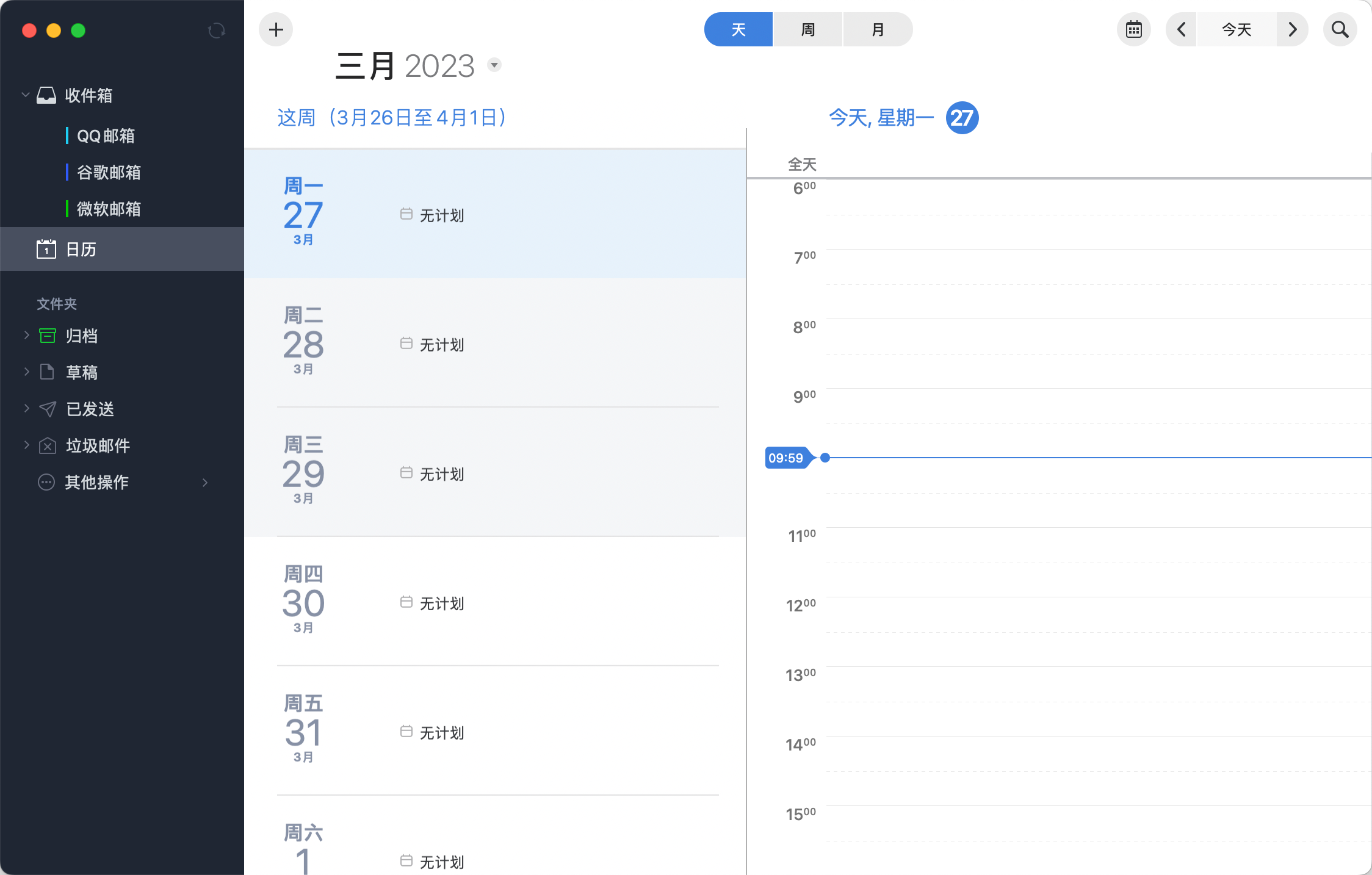Image resolution: width=1372 pixels, height=875 pixels.
Task: Expand the 已发送 folder
Action: point(26,408)
